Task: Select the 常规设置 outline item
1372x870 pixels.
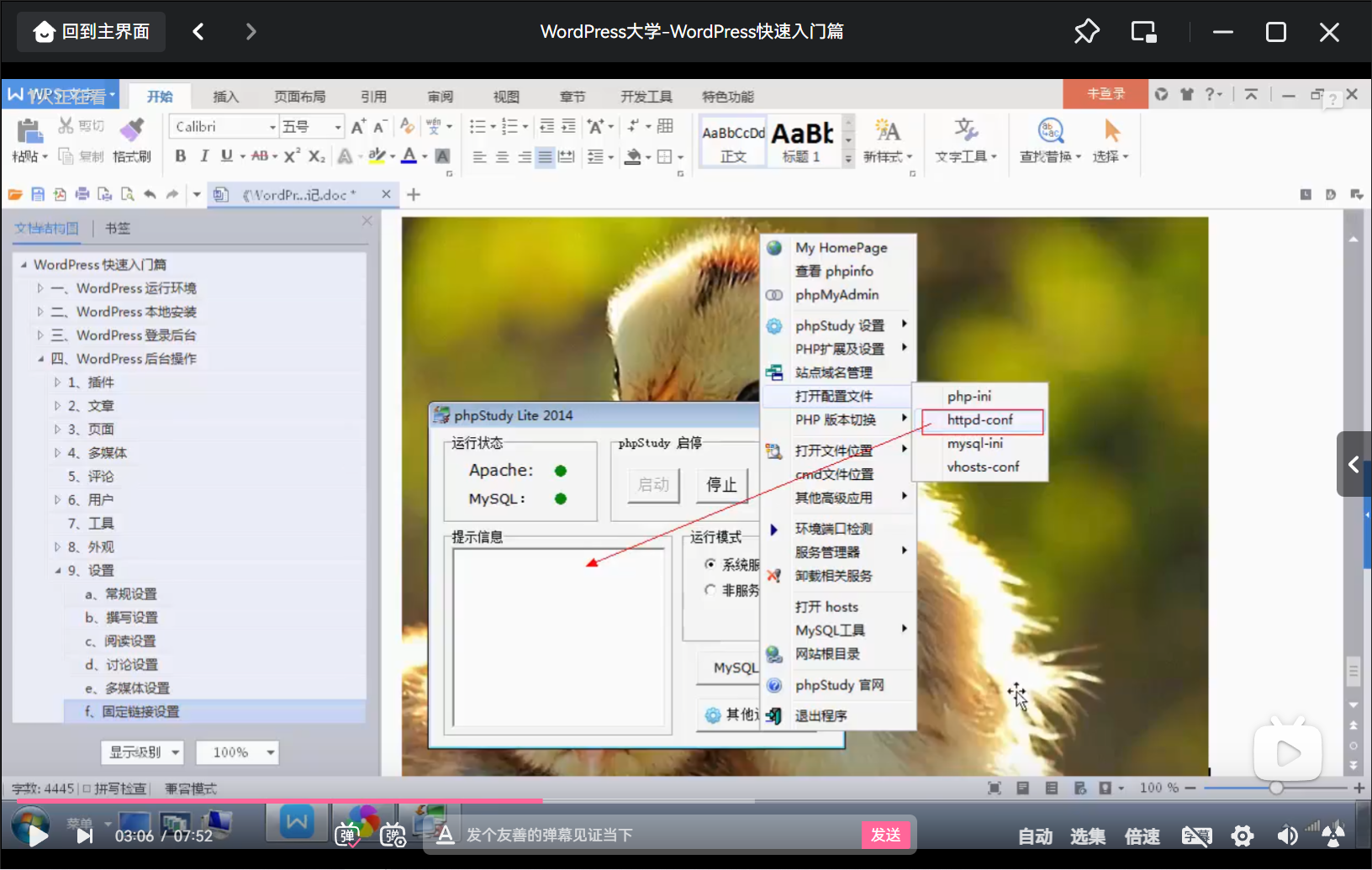Action: 131,594
